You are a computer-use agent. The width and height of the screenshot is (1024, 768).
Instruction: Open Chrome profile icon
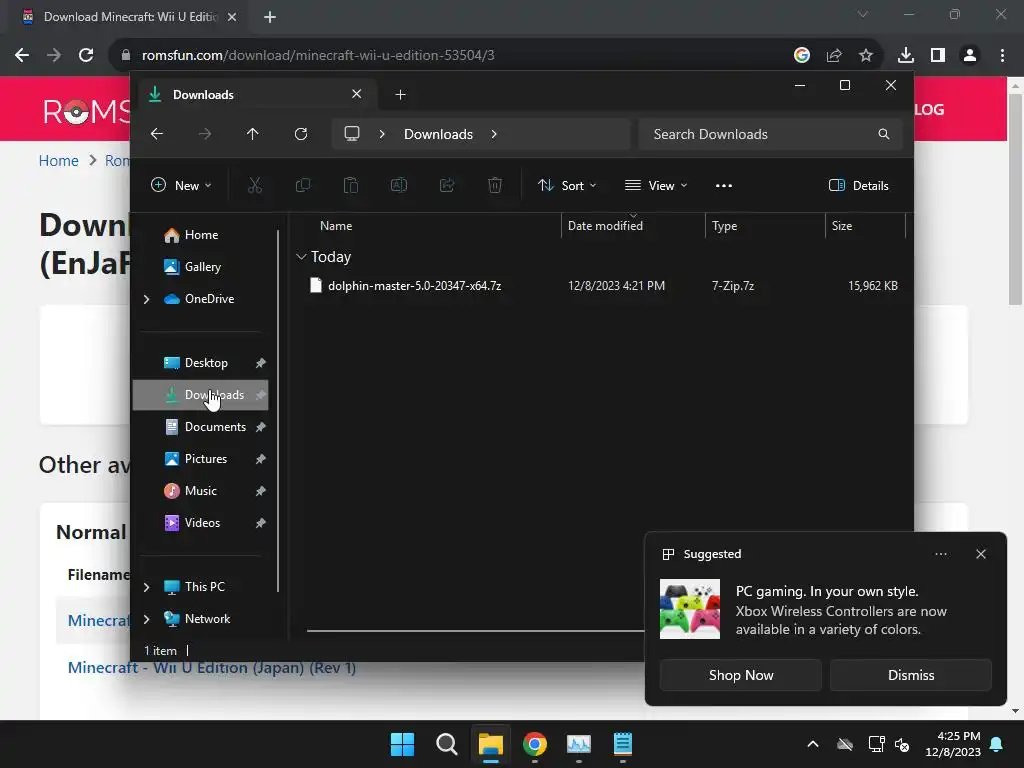pos(970,55)
